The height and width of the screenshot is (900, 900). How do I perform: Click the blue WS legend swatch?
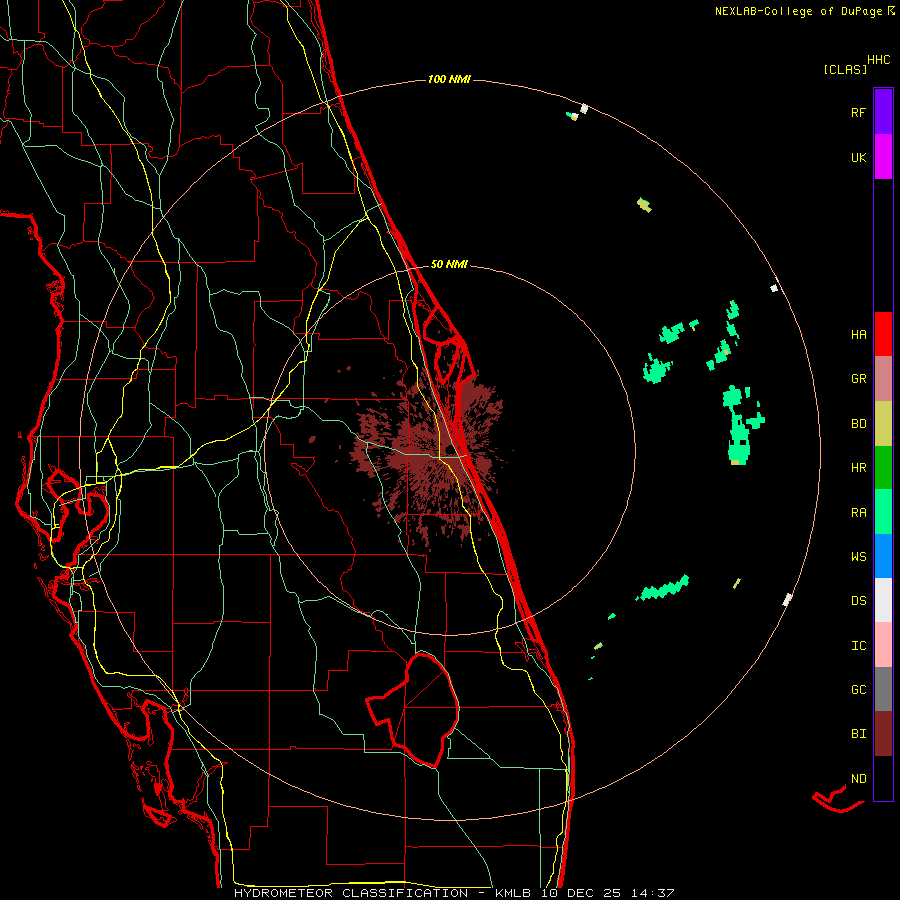click(x=883, y=556)
